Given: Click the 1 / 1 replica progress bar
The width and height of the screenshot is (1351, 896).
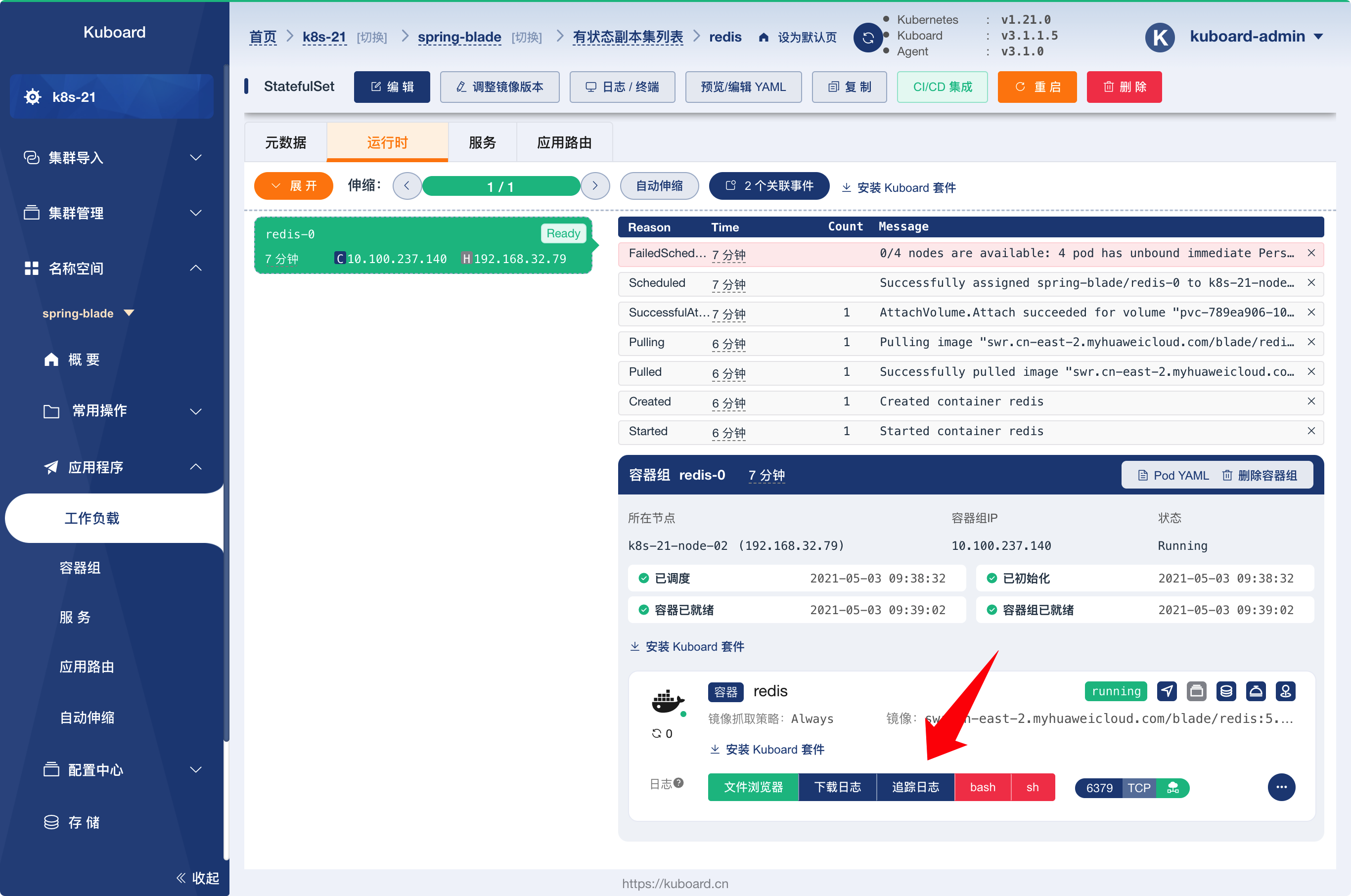Looking at the screenshot, I should (500, 186).
